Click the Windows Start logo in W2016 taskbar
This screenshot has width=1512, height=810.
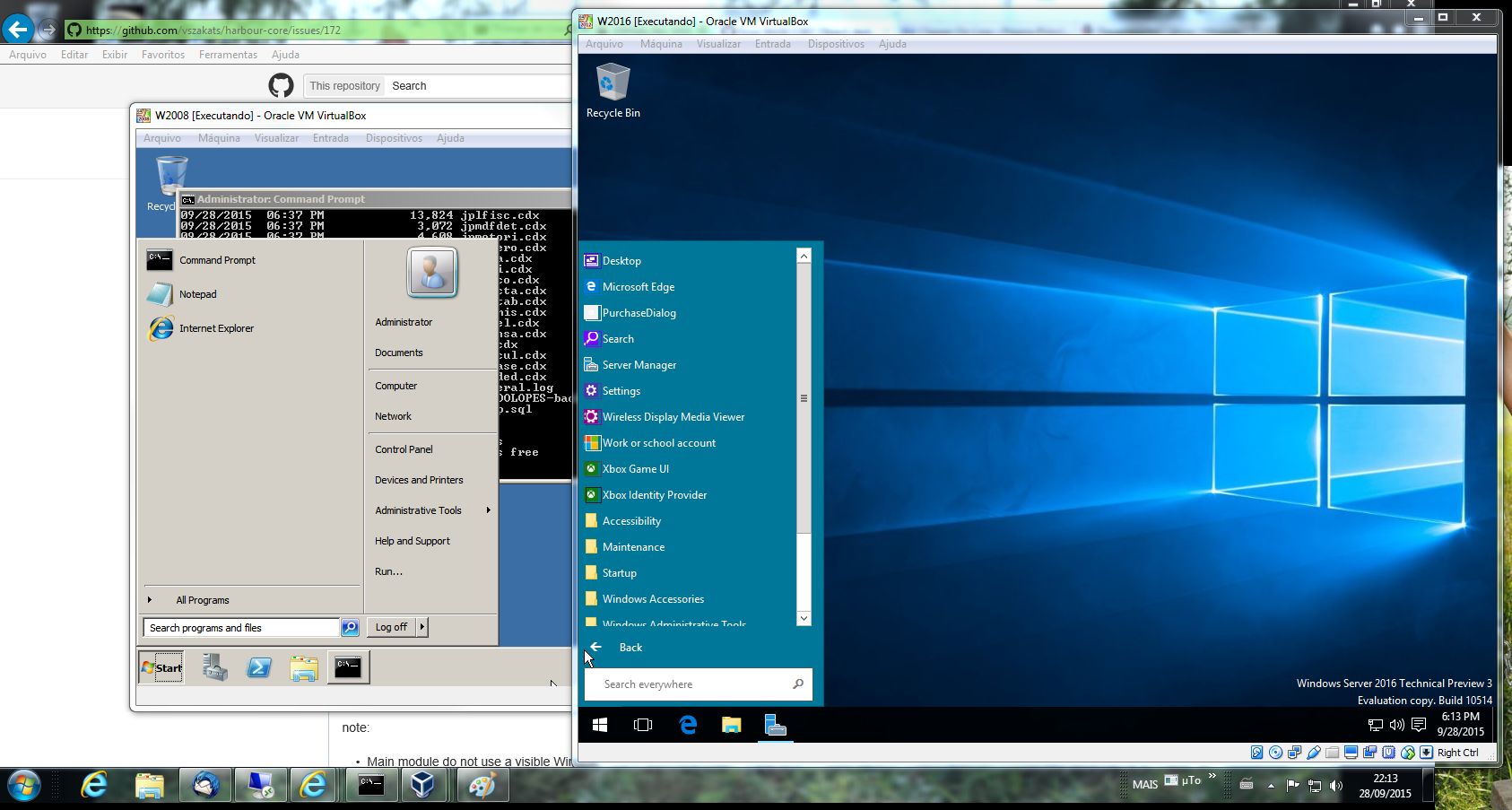(x=600, y=725)
